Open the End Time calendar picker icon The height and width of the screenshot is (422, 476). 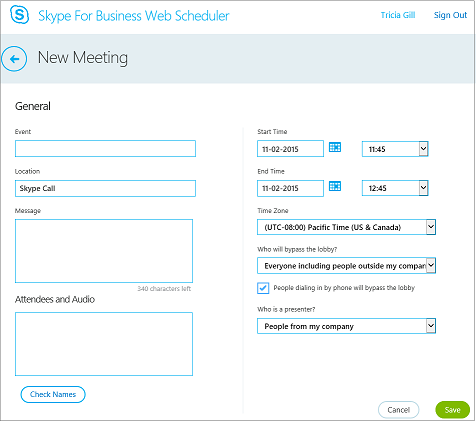pos(335,186)
